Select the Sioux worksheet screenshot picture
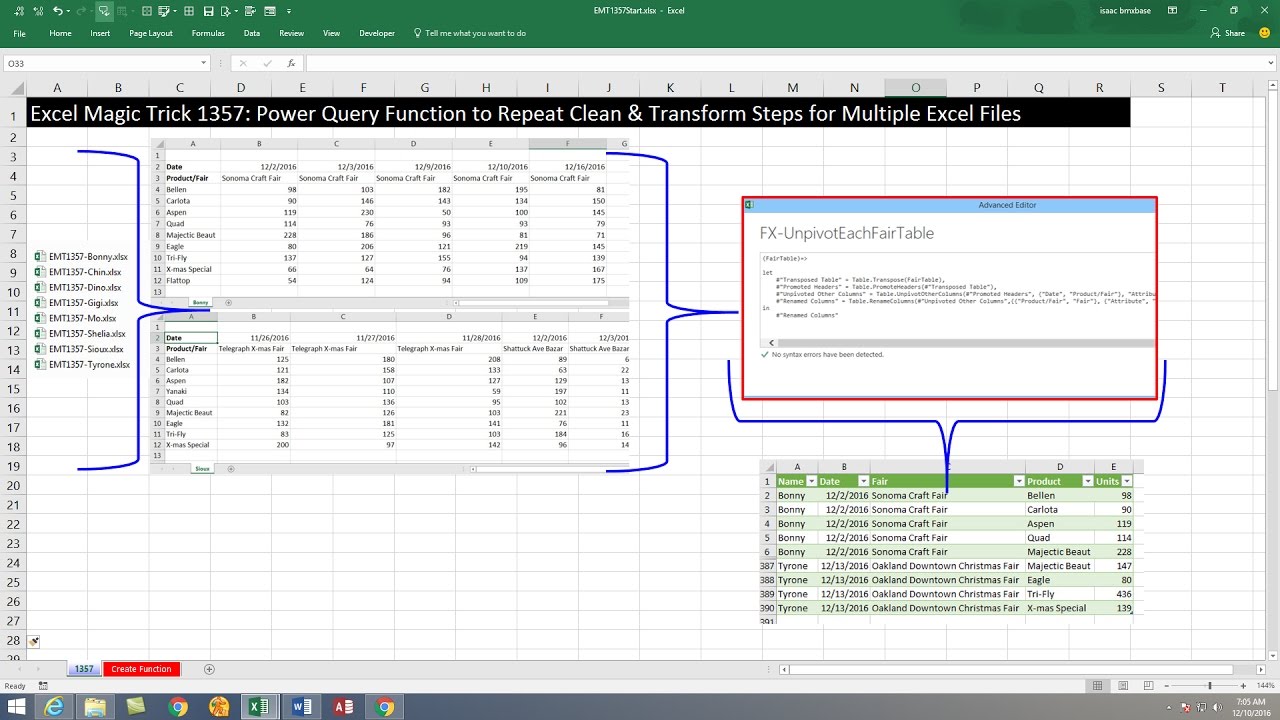Image resolution: width=1280 pixels, height=720 pixels. 389,392
